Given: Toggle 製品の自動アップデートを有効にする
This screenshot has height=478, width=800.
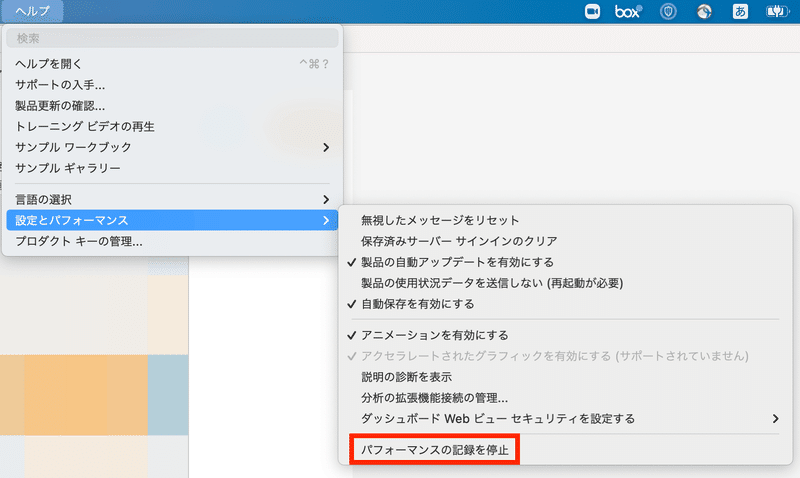Looking at the screenshot, I should [565, 262].
